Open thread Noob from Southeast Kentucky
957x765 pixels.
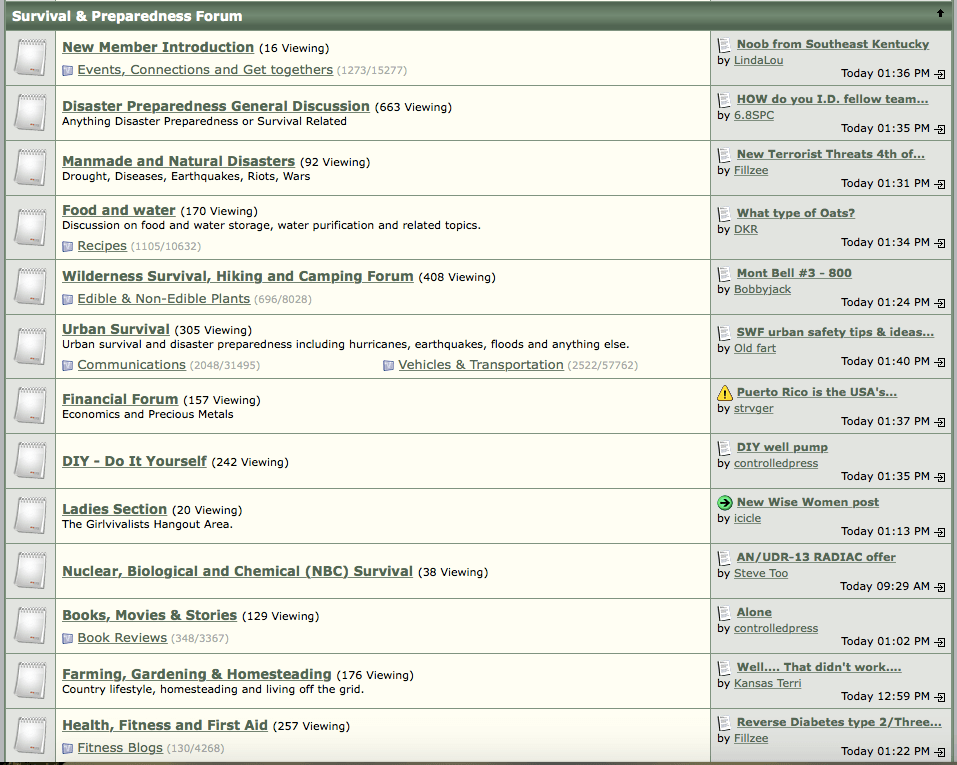832,44
